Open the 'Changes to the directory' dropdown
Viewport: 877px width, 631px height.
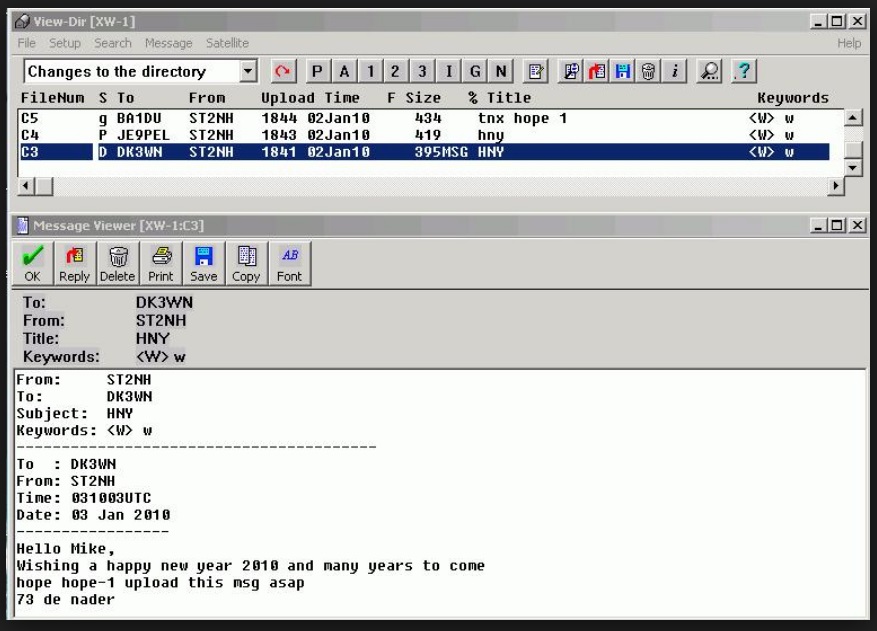249,71
